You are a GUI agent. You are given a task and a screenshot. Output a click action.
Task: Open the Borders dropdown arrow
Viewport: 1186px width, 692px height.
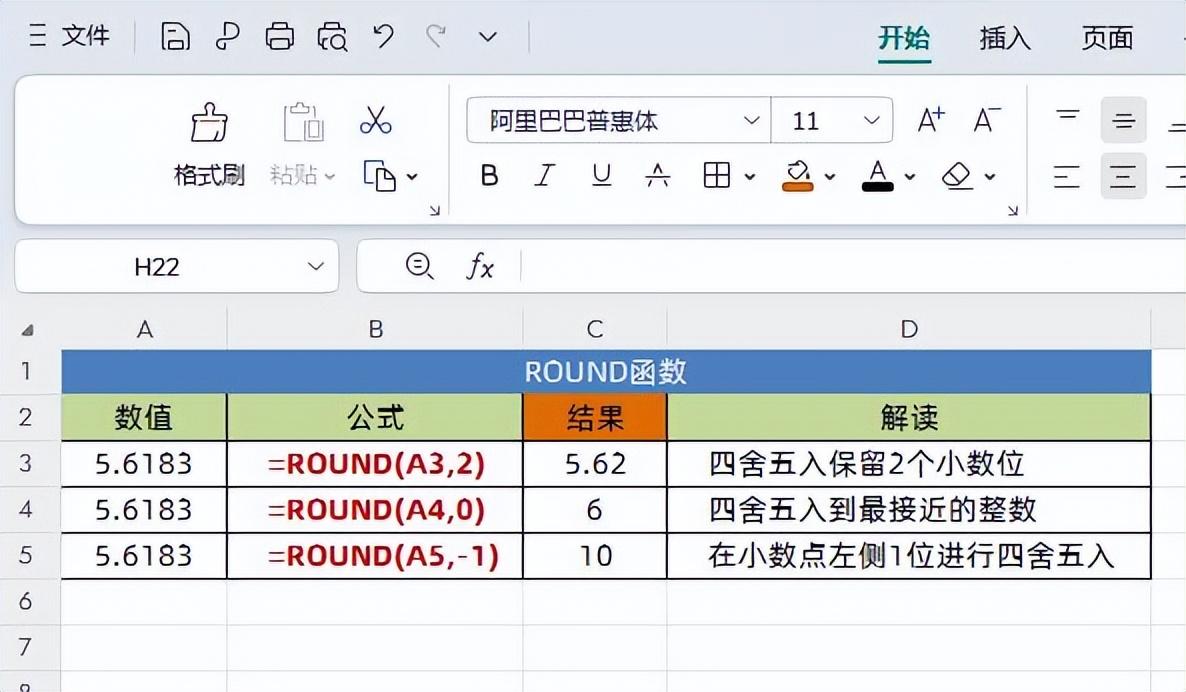coord(750,177)
